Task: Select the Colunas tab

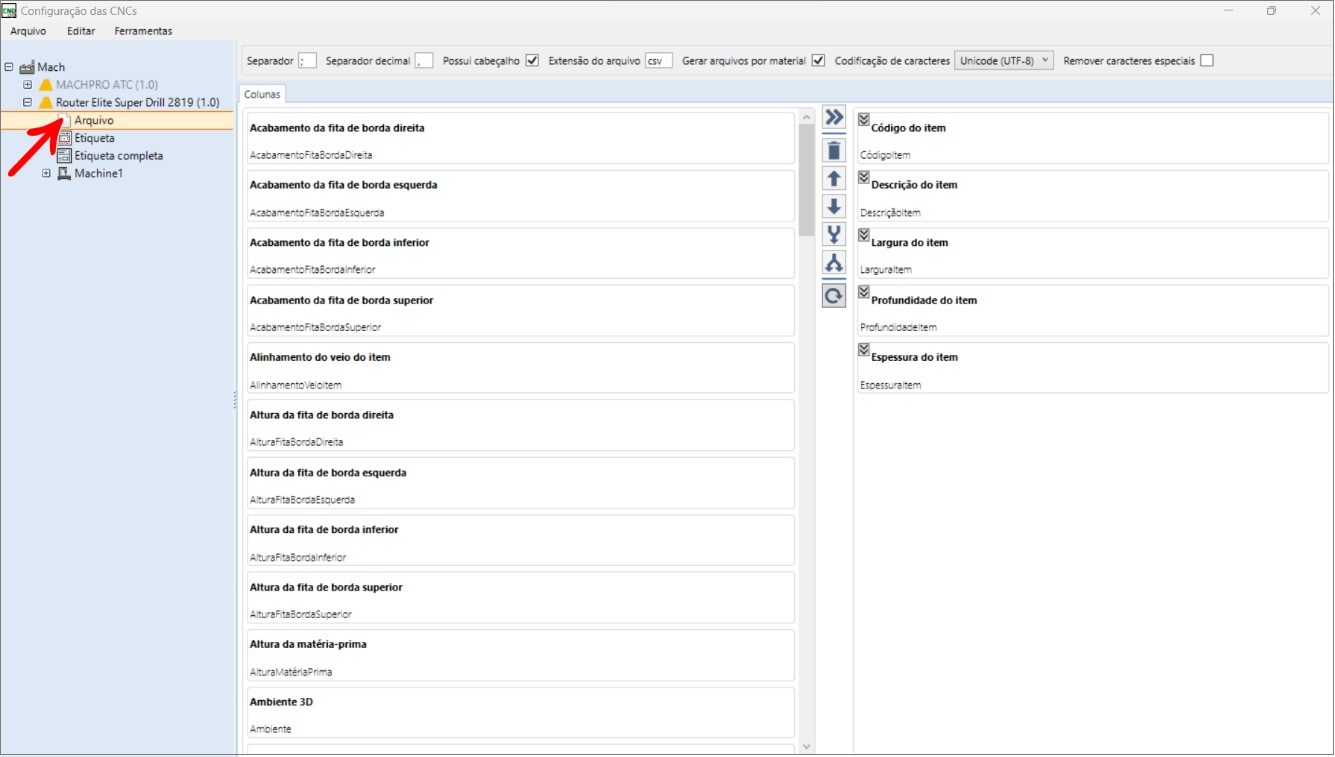Action: tap(262, 94)
